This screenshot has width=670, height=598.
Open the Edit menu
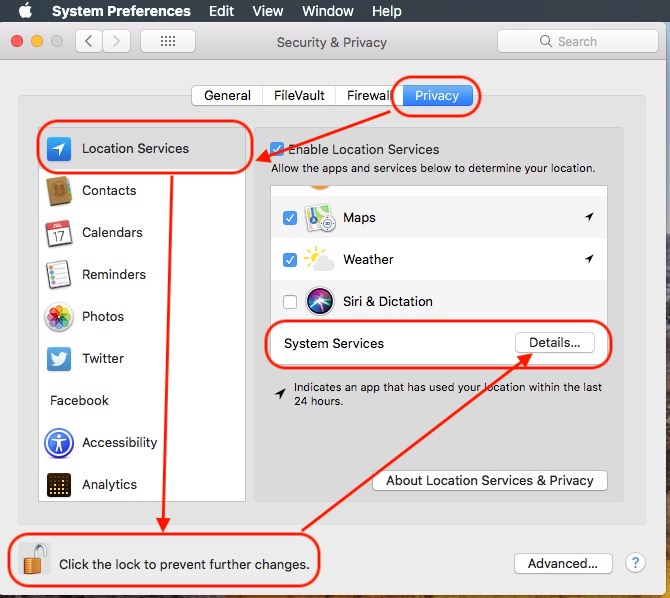point(221,11)
